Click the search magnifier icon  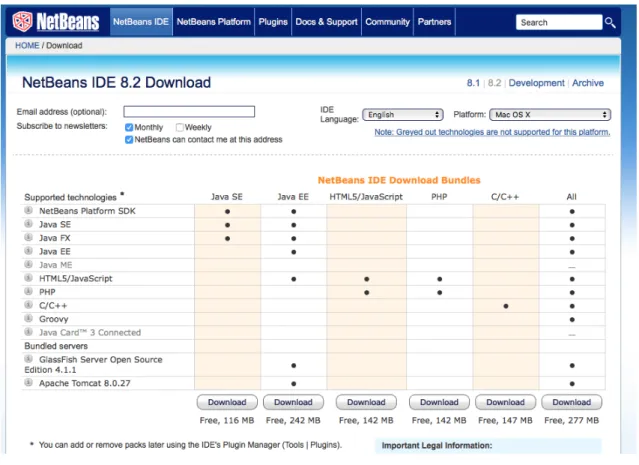click(610, 22)
